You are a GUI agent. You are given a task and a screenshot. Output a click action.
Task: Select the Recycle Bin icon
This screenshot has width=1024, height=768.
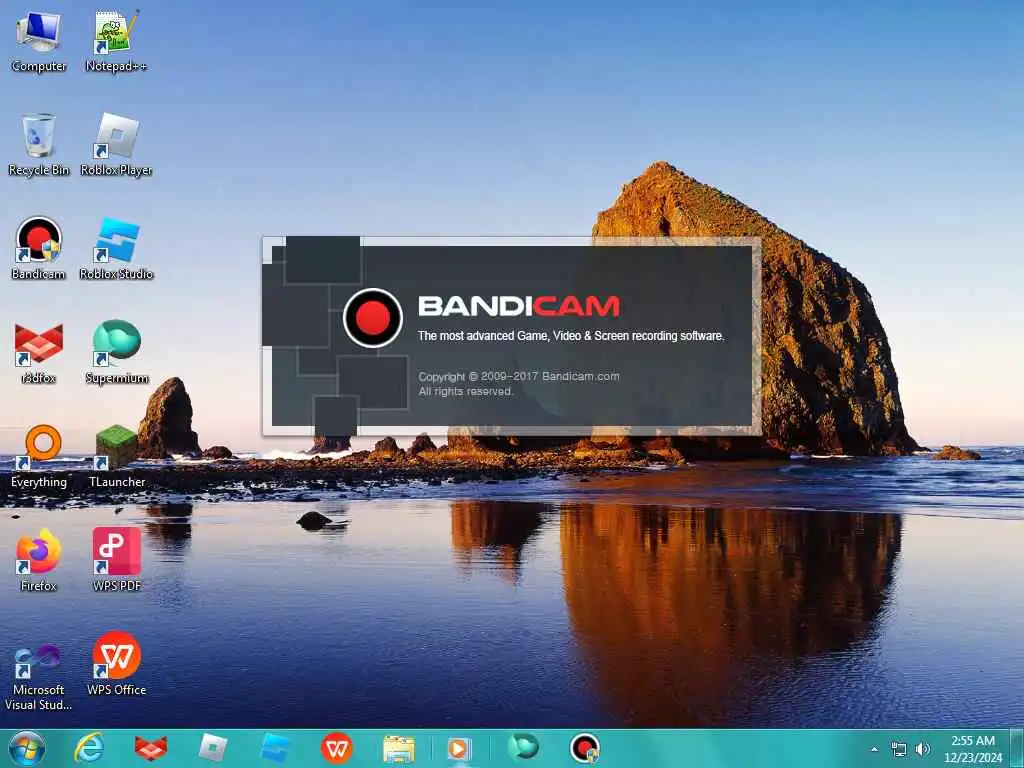39,144
